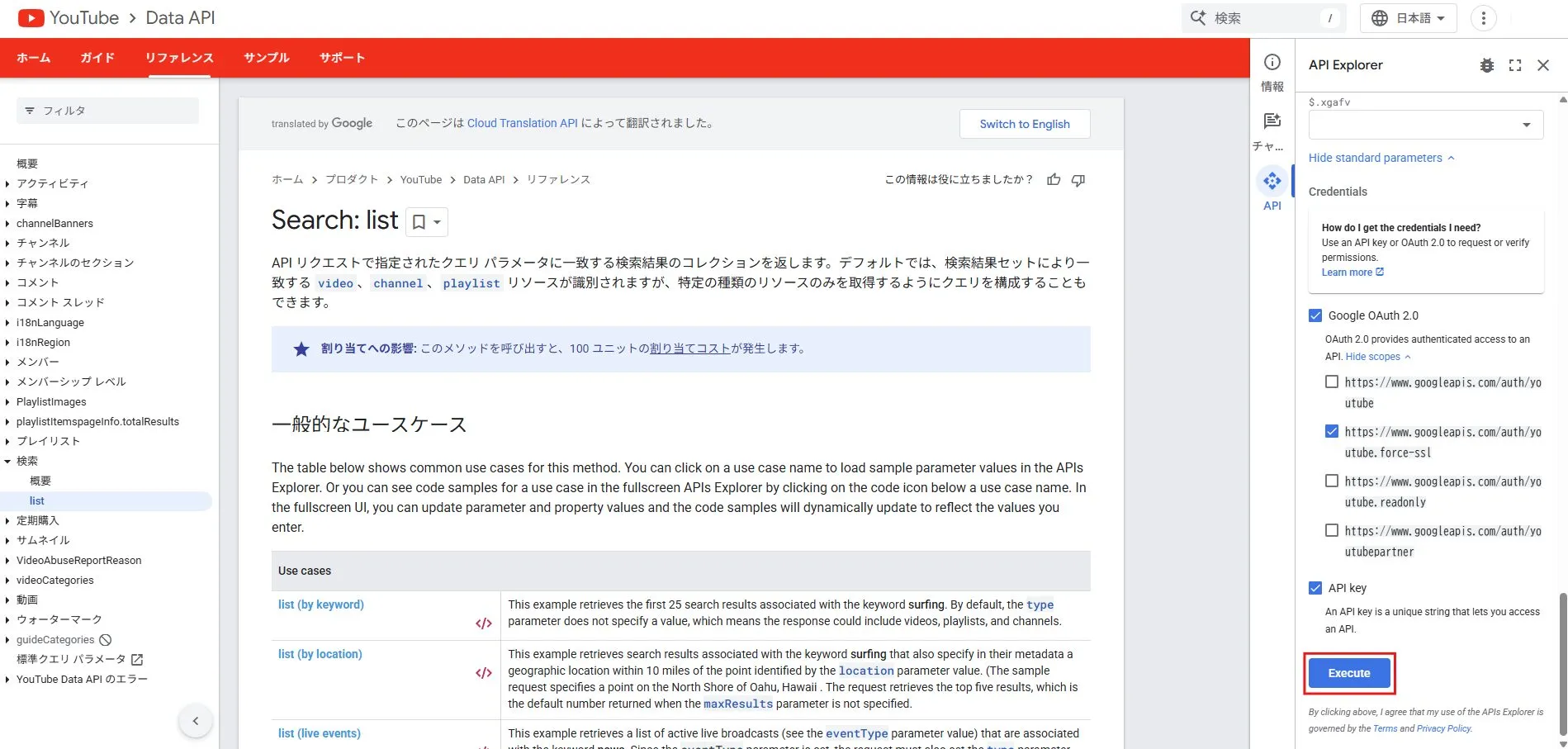Click the Execute button
The image size is (1568, 749).
pyautogui.click(x=1349, y=673)
